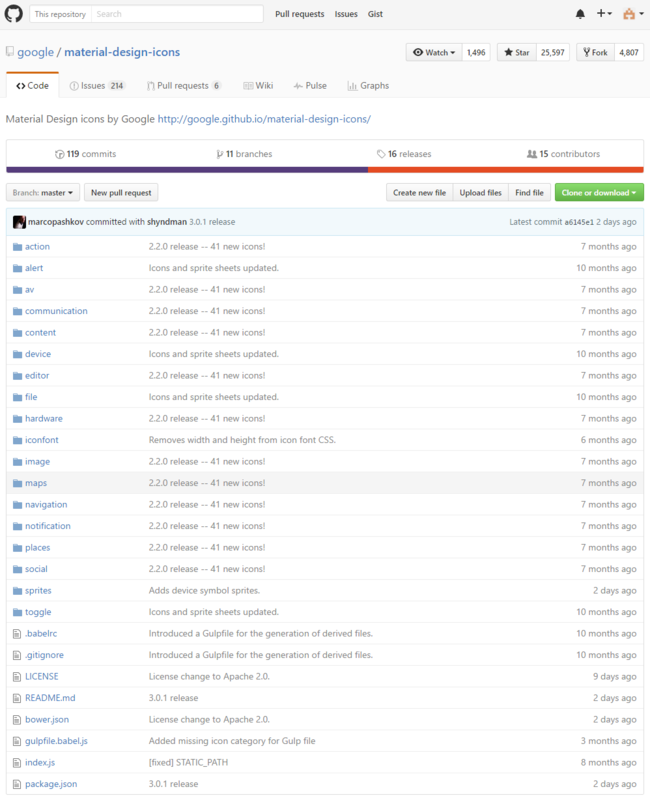Expand the Clone or download dropdown
The width and height of the screenshot is (650, 800).
(x=599, y=193)
